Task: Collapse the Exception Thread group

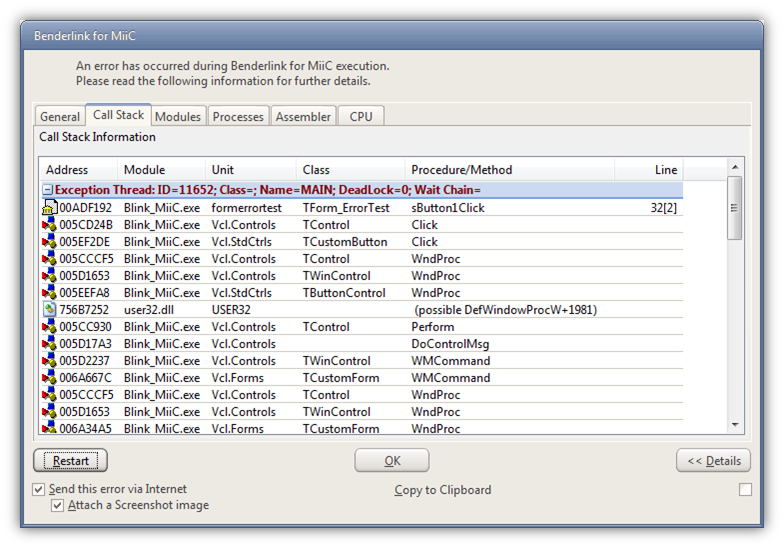Action: point(47,190)
